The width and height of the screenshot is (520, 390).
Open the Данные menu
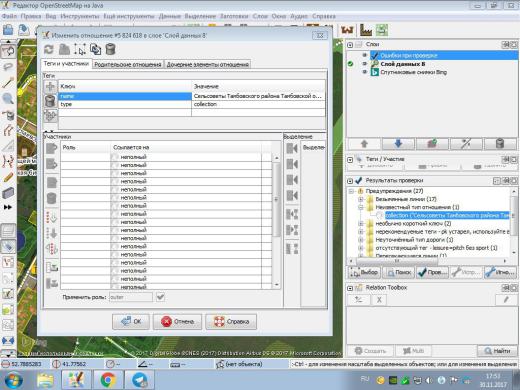click(170, 16)
